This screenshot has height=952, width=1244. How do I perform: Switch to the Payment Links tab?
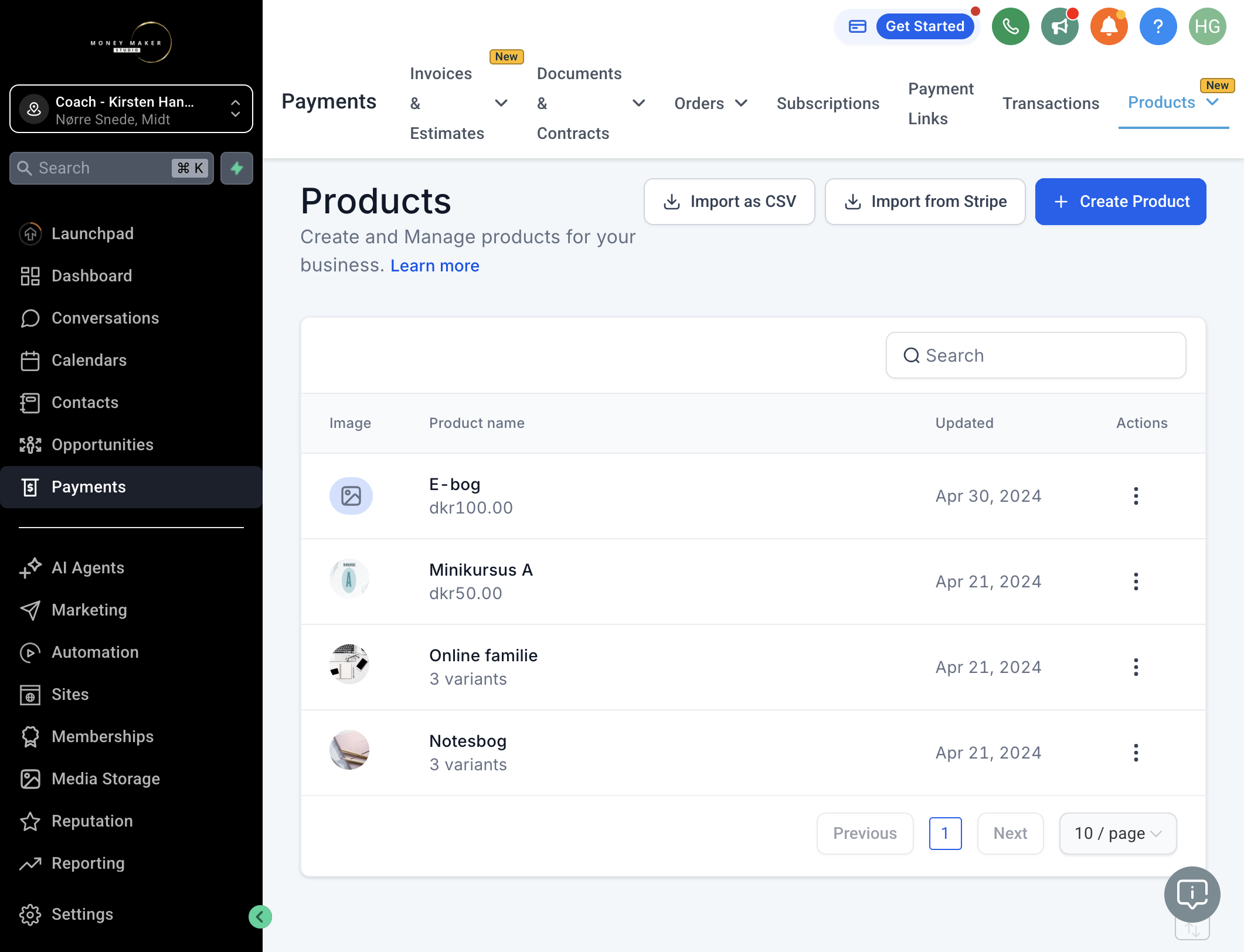[x=940, y=103]
